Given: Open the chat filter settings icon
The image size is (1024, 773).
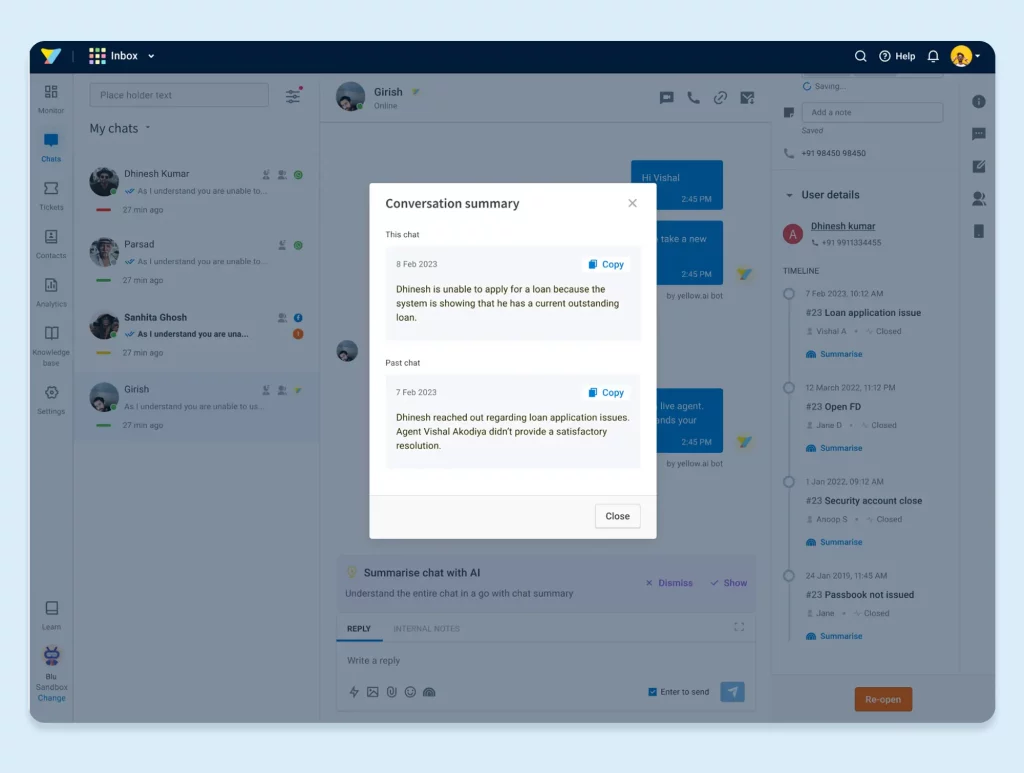Looking at the screenshot, I should tap(293, 95).
